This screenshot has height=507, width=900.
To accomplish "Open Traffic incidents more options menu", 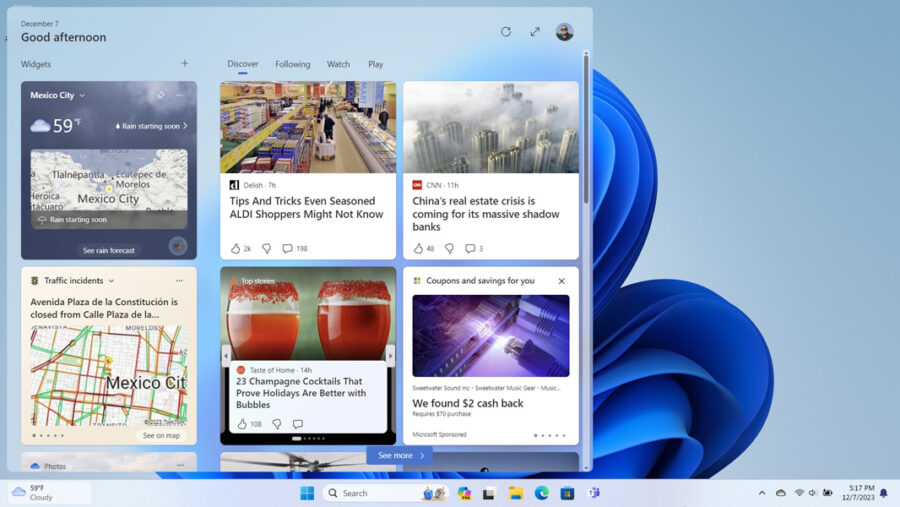I will point(180,281).
